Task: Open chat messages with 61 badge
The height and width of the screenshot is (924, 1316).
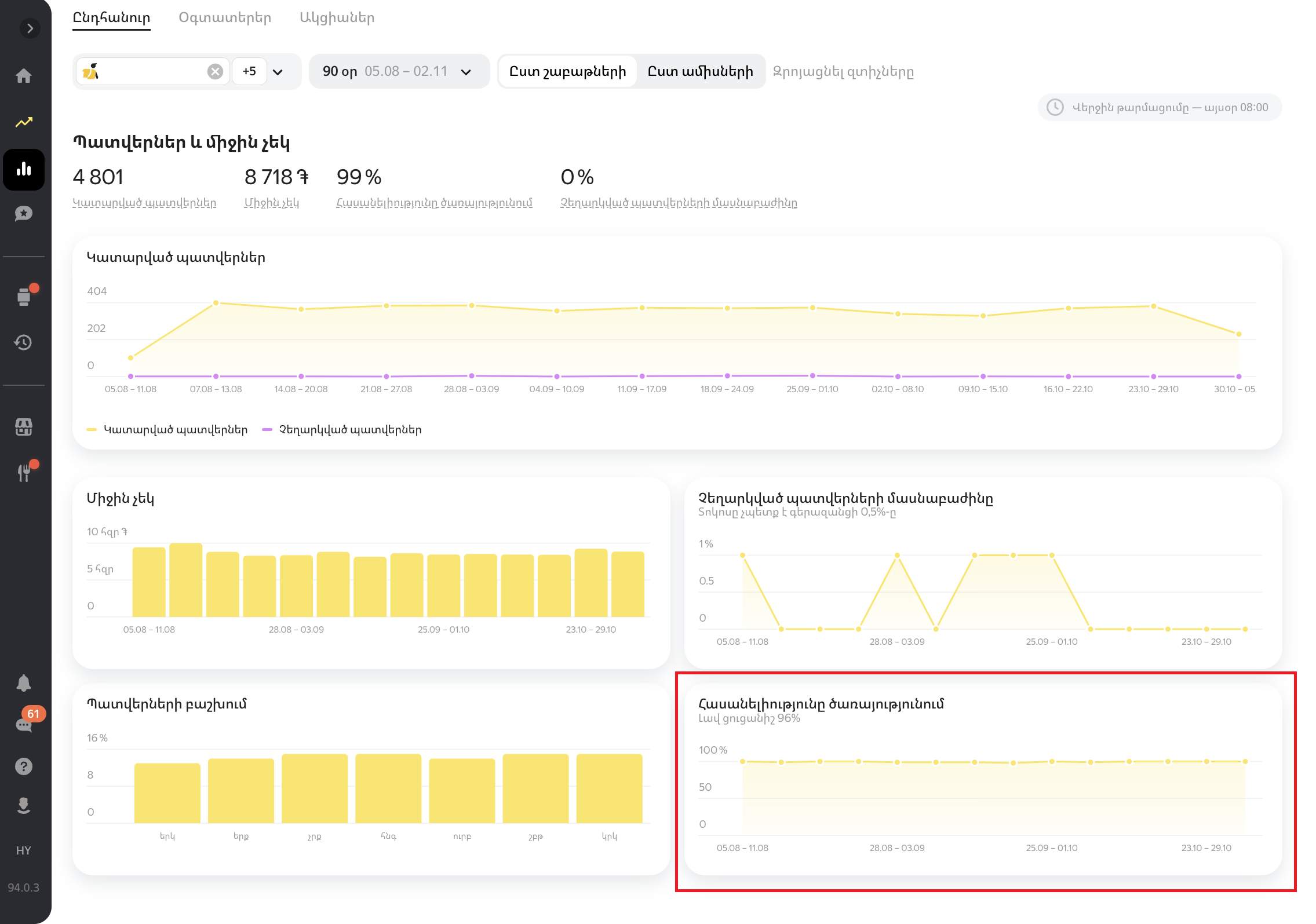Action: click(24, 725)
